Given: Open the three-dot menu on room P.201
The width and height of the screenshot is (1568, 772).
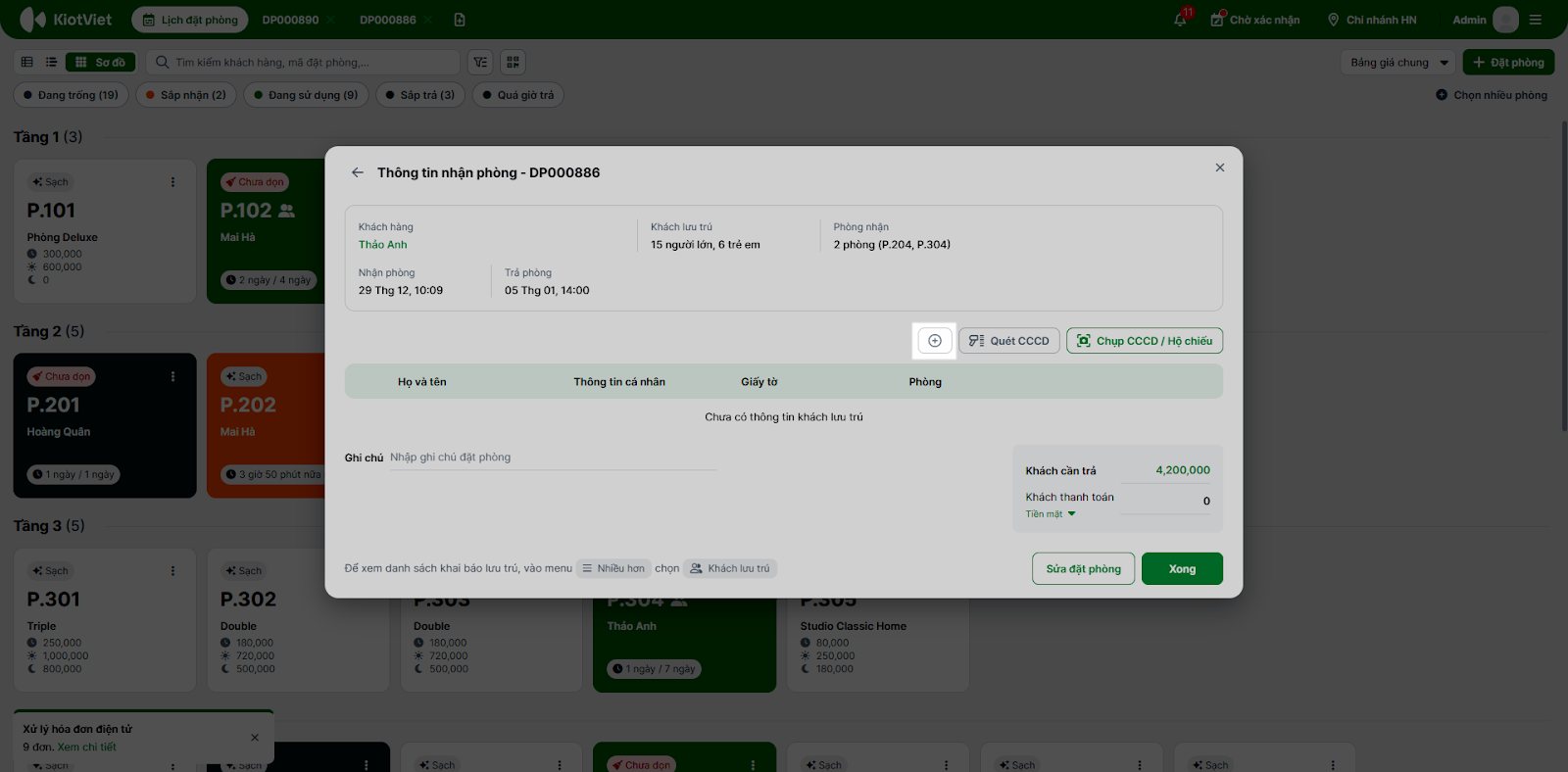Looking at the screenshot, I should pos(173,376).
